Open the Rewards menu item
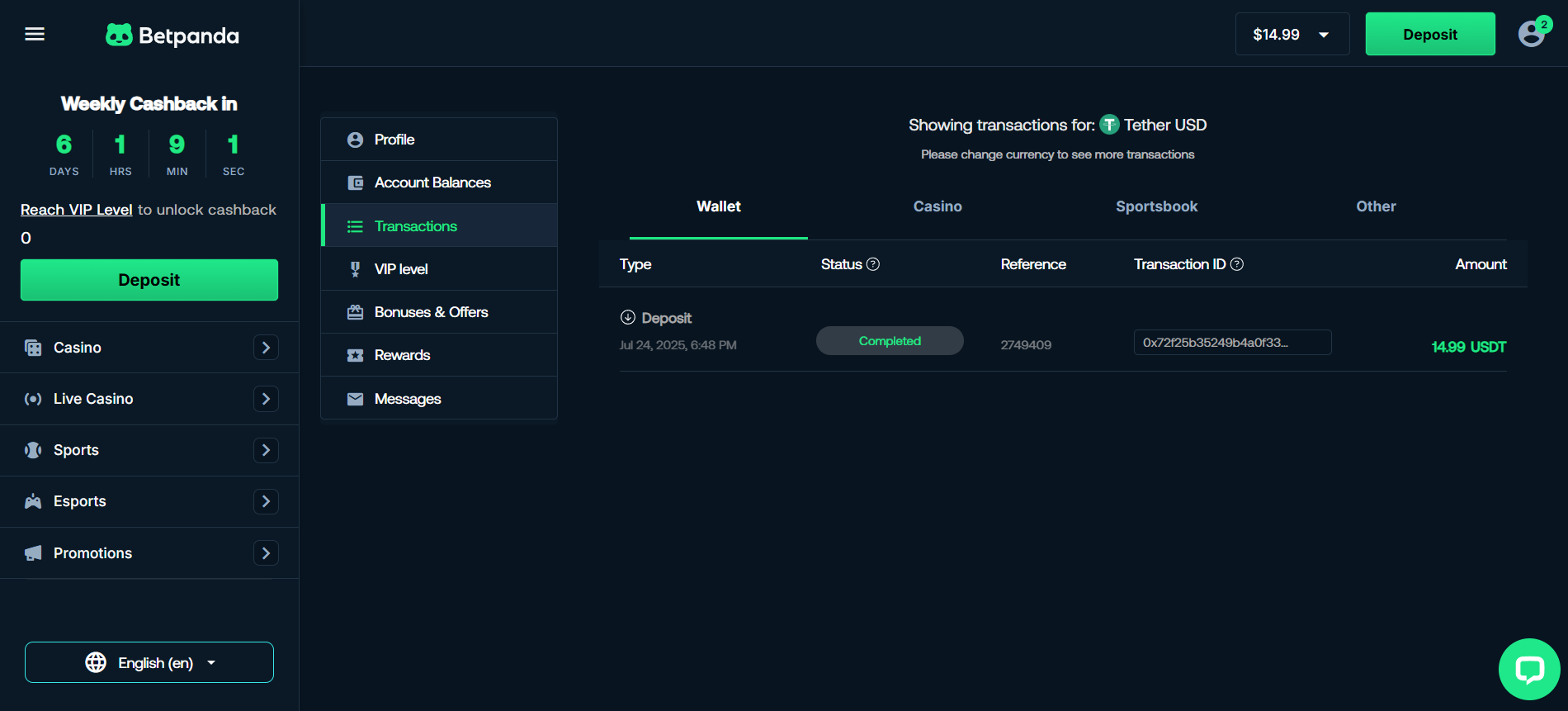 coord(439,355)
